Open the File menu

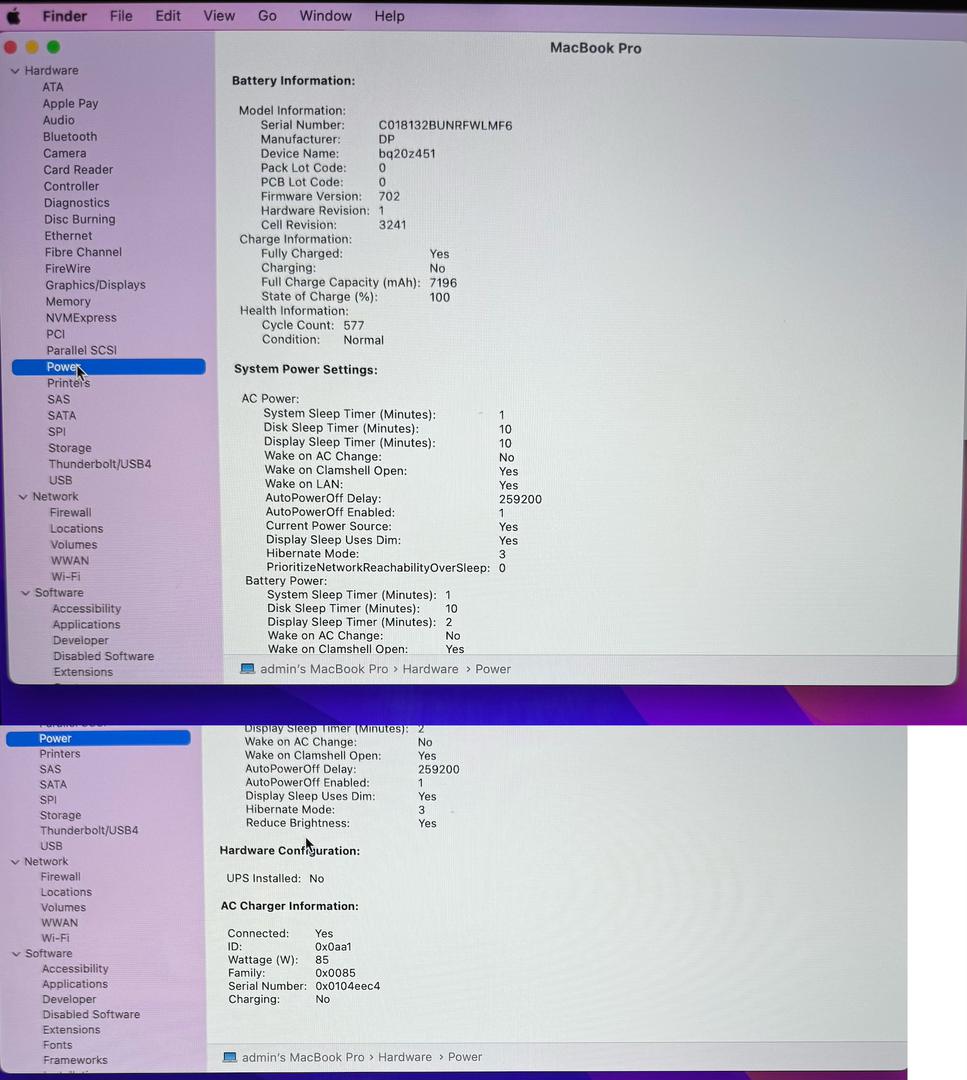click(121, 16)
